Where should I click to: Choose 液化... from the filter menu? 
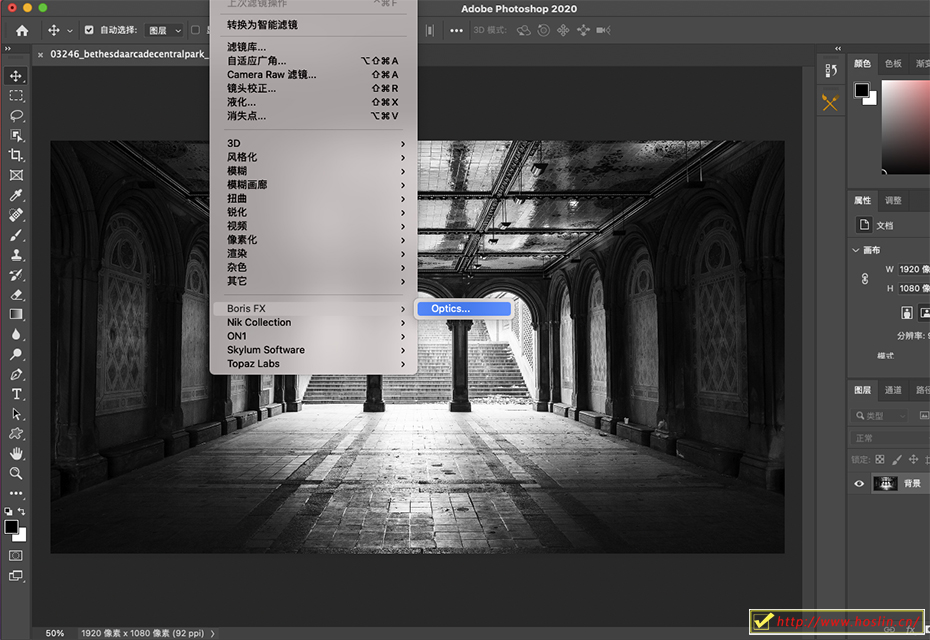click(x=315, y=102)
